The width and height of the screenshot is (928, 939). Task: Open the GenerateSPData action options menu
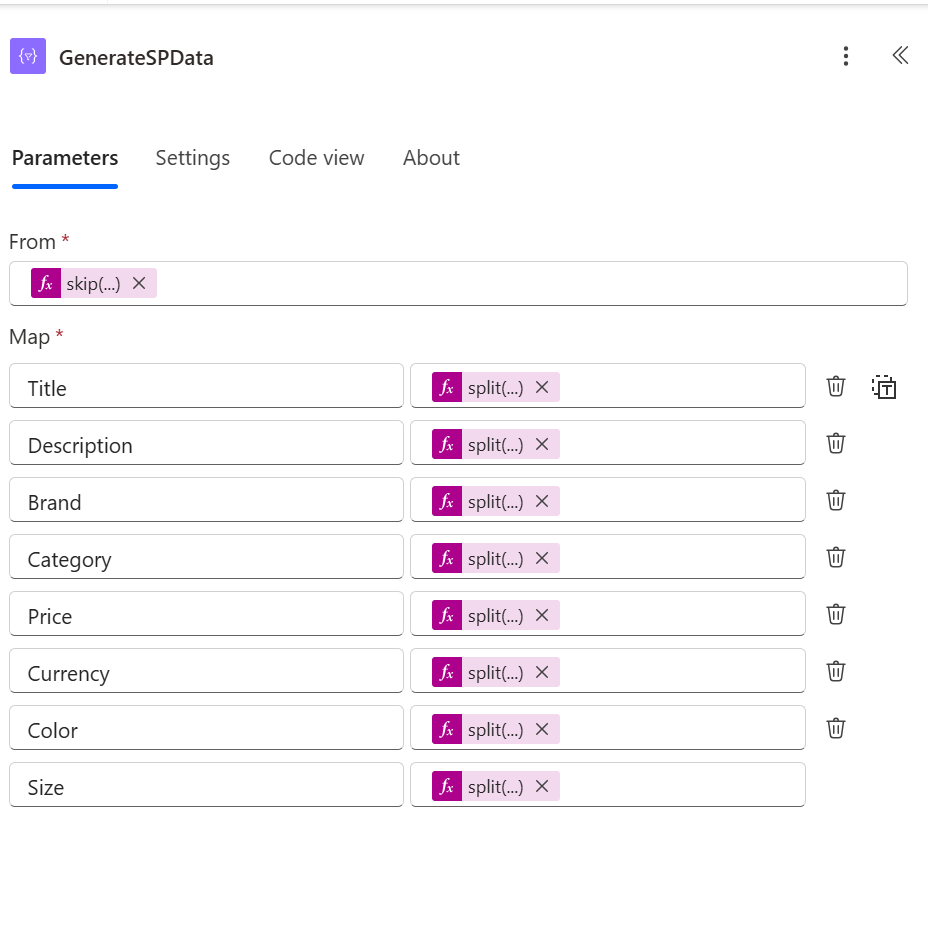click(x=846, y=57)
